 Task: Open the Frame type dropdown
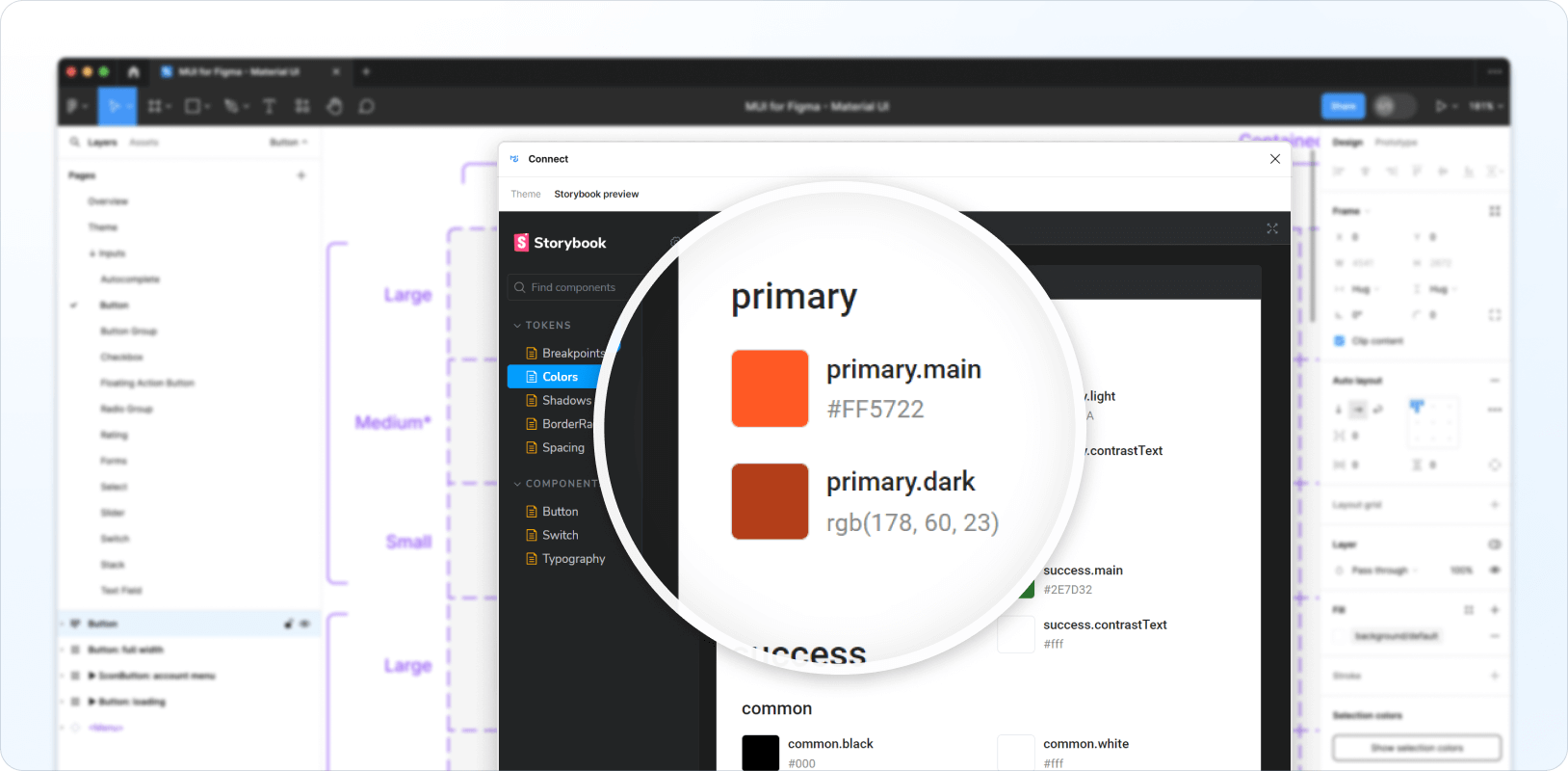[x=1351, y=211]
